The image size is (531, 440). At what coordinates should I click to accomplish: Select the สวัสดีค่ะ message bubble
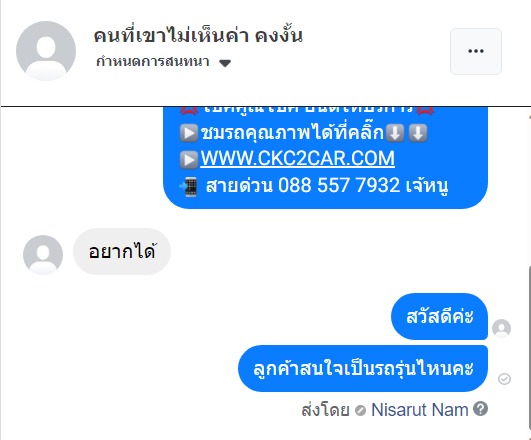439,316
